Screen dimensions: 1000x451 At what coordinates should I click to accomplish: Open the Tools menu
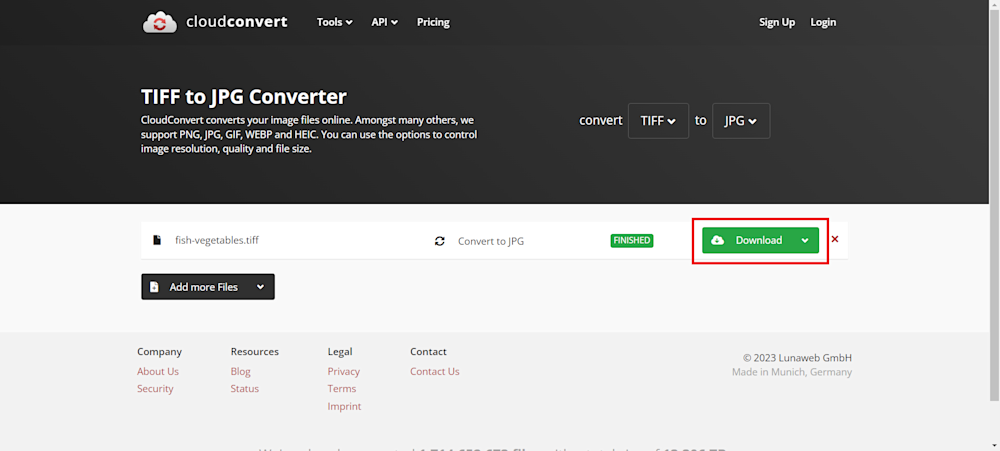[335, 22]
